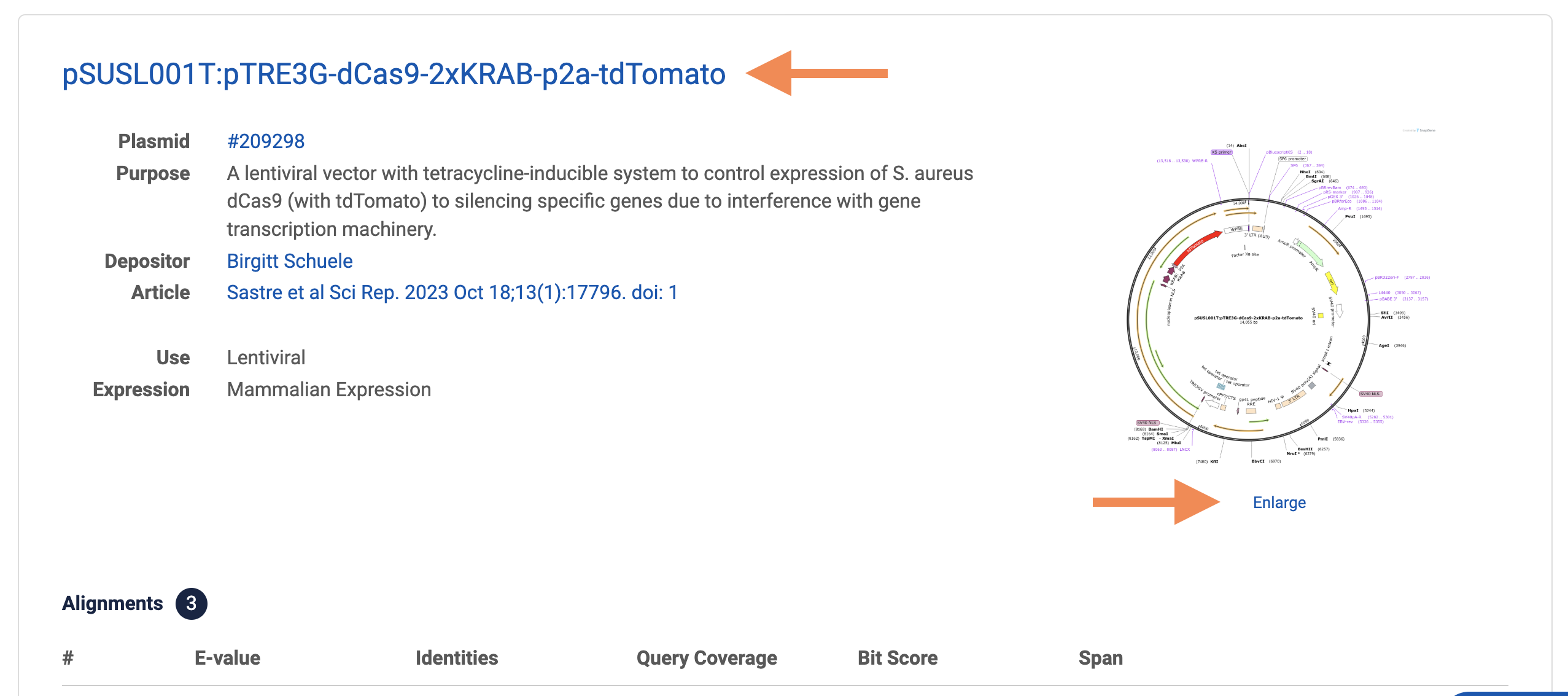1568x696 pixels.
Task: Click the Span column header
Action: tap(1101, 658)
